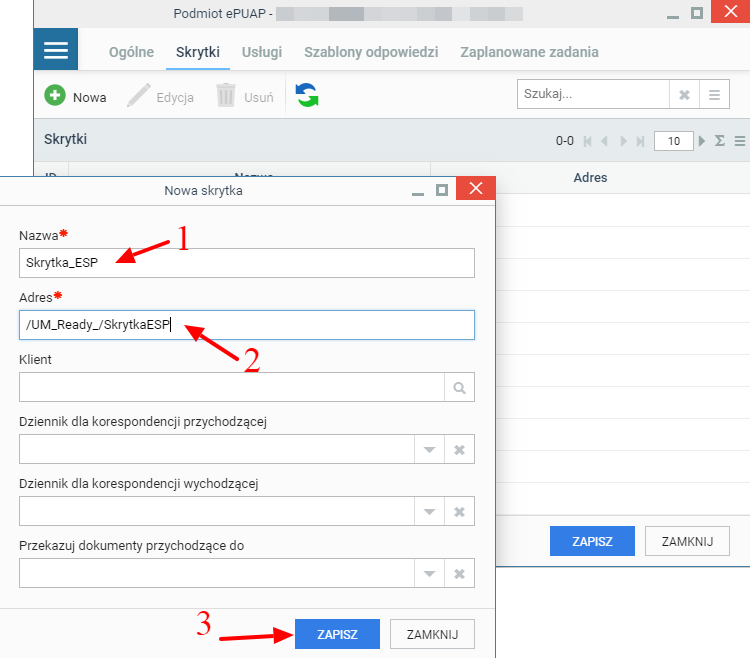Switch to Zaplanowane zadania tab

coord(529,52)
